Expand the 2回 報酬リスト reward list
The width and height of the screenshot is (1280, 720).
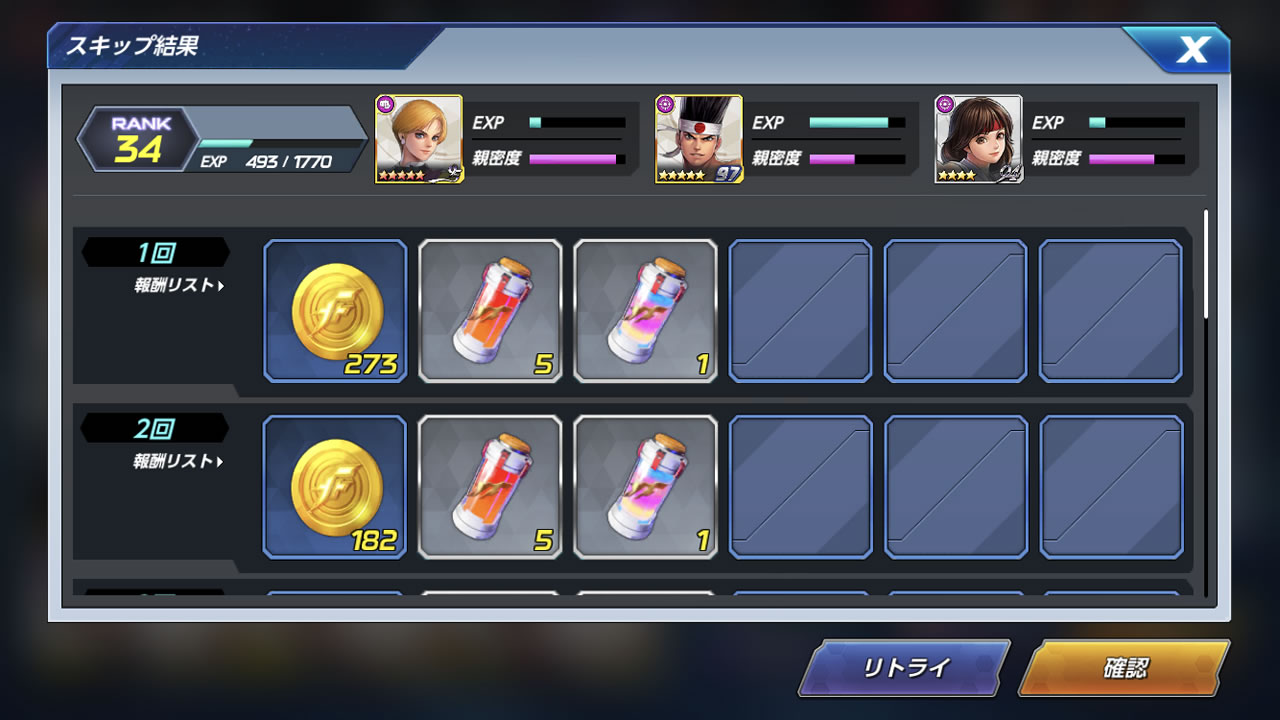179,462
